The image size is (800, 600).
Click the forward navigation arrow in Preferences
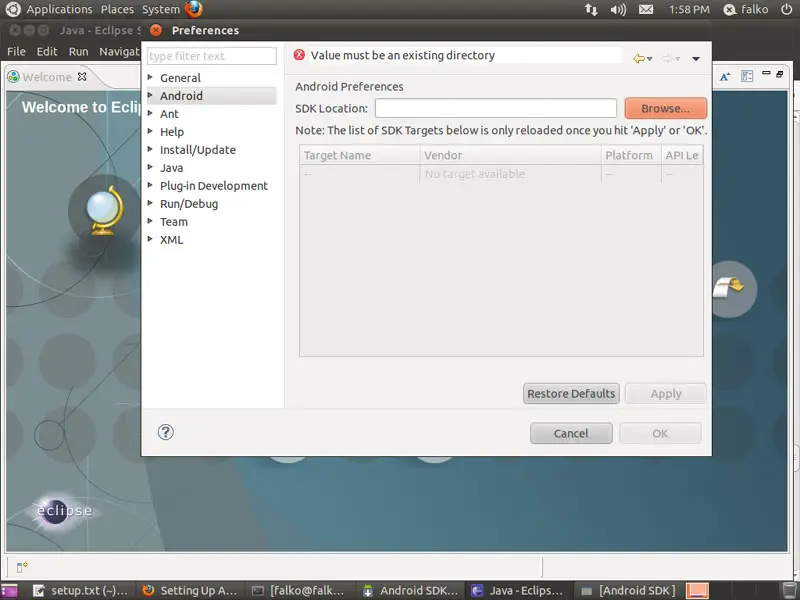666,59
